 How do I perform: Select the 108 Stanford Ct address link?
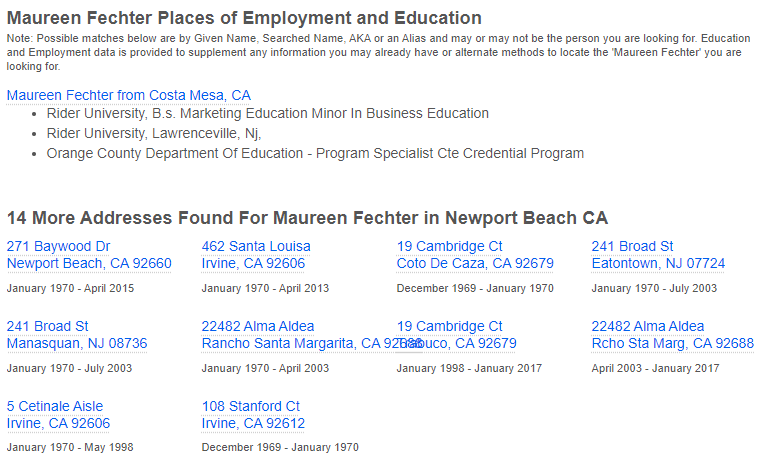251,406
